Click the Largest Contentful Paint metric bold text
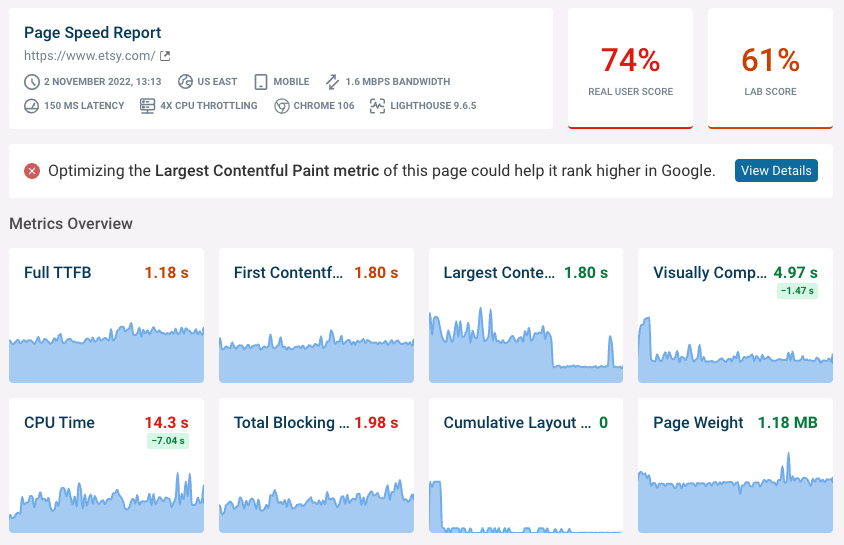The height and width of the screenshot is (545, 844). point(267,171)
